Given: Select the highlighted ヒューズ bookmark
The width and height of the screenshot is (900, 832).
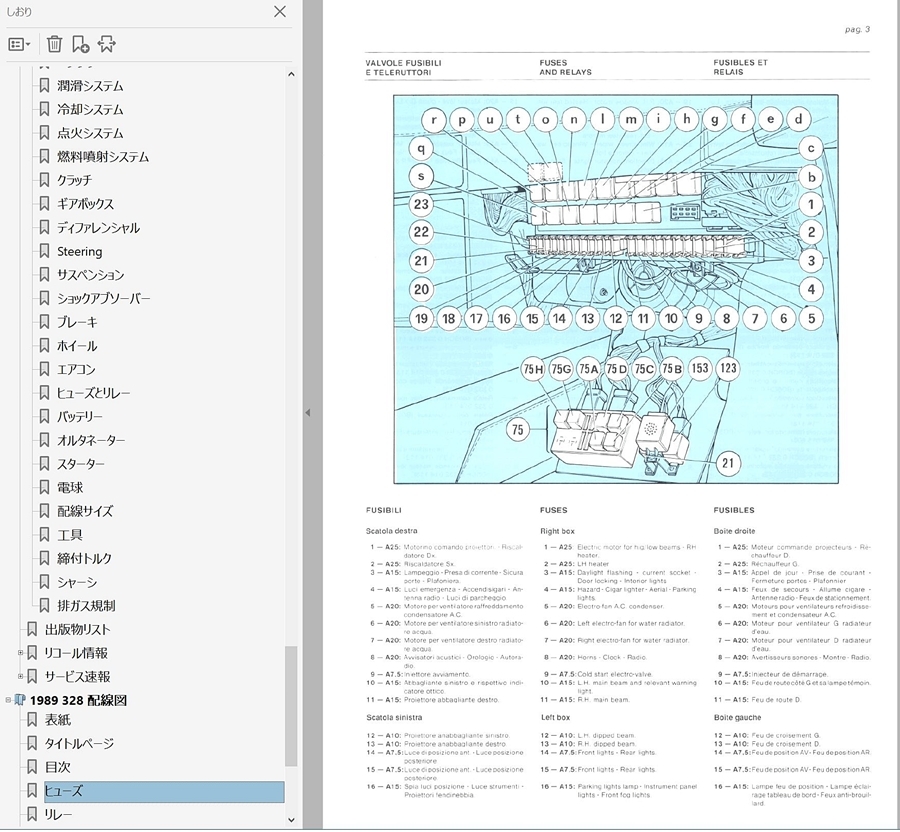Looking at the screenshot, I should click(x=164, y=791).
